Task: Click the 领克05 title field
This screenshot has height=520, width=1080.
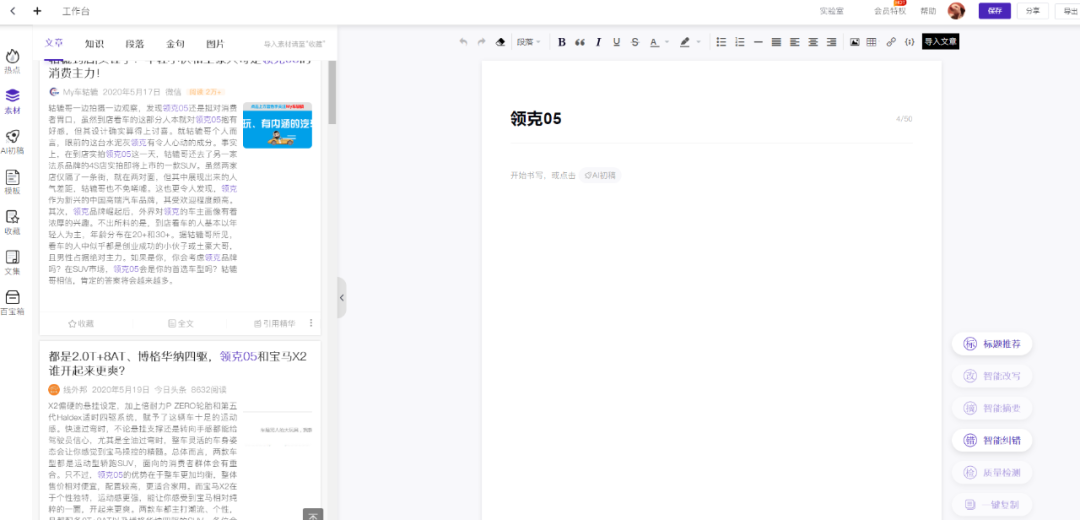Action: [x=712, y=119]
